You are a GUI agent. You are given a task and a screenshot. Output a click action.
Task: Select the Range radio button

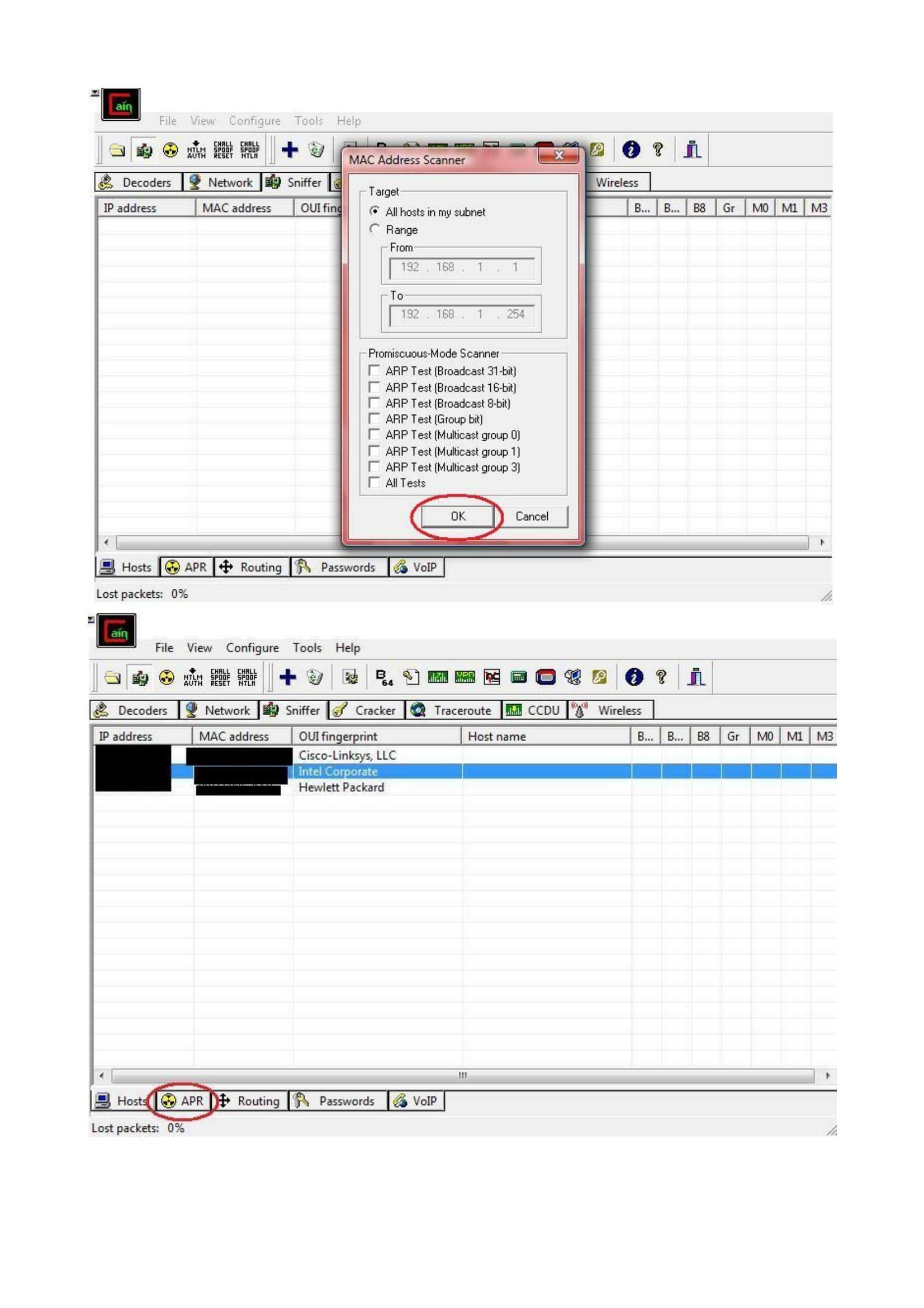[x=374, y=229]
